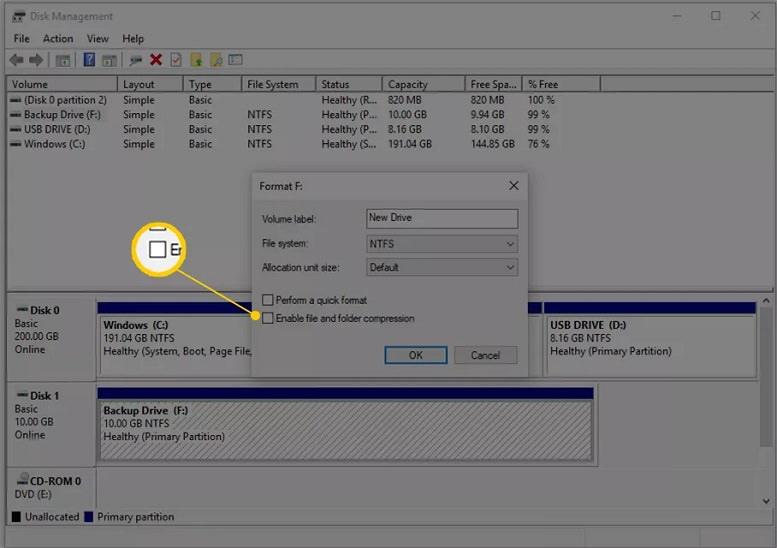777x548 pixels.
Task: Click the Disk 1 drive icon
Action: coord(22,395)
